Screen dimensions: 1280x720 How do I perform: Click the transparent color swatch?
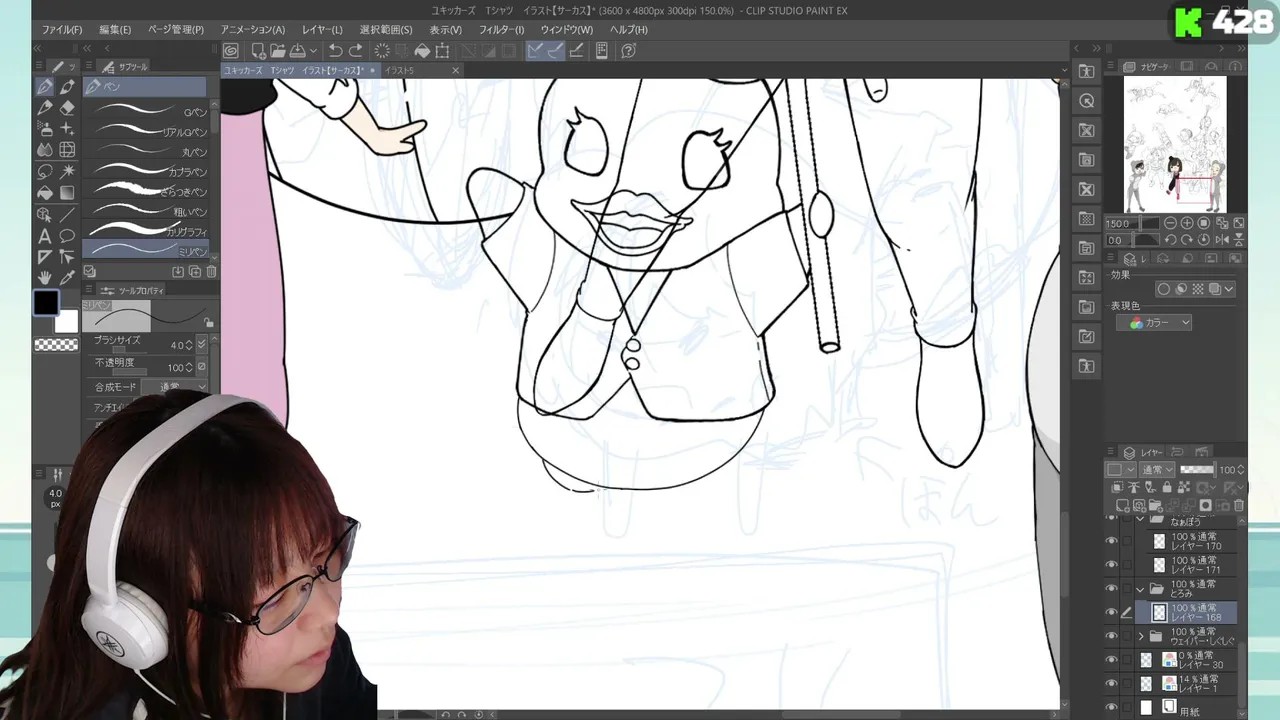tap(56, 345)
